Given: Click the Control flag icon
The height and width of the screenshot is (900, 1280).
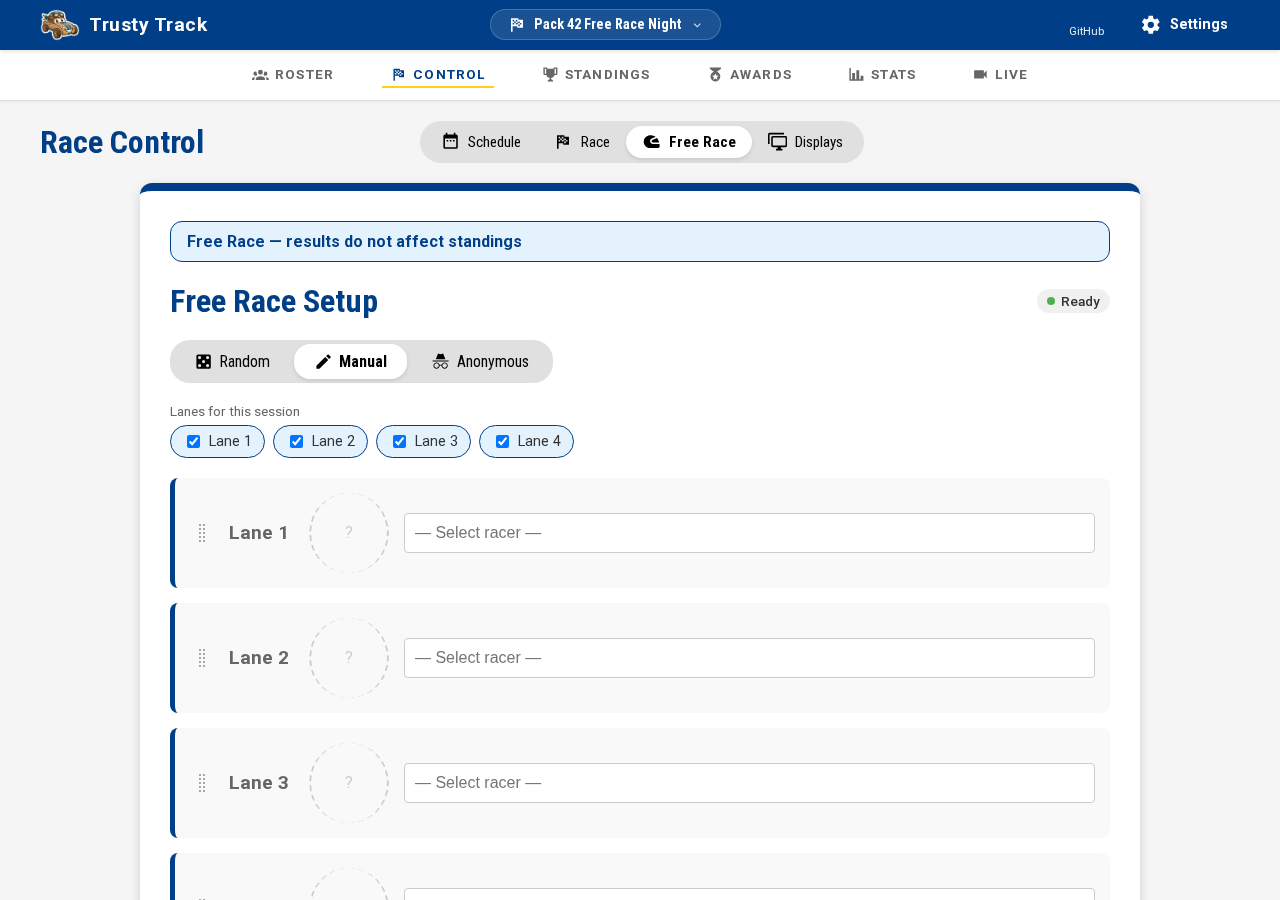Looking at the screenshot, I should (399, 75).
